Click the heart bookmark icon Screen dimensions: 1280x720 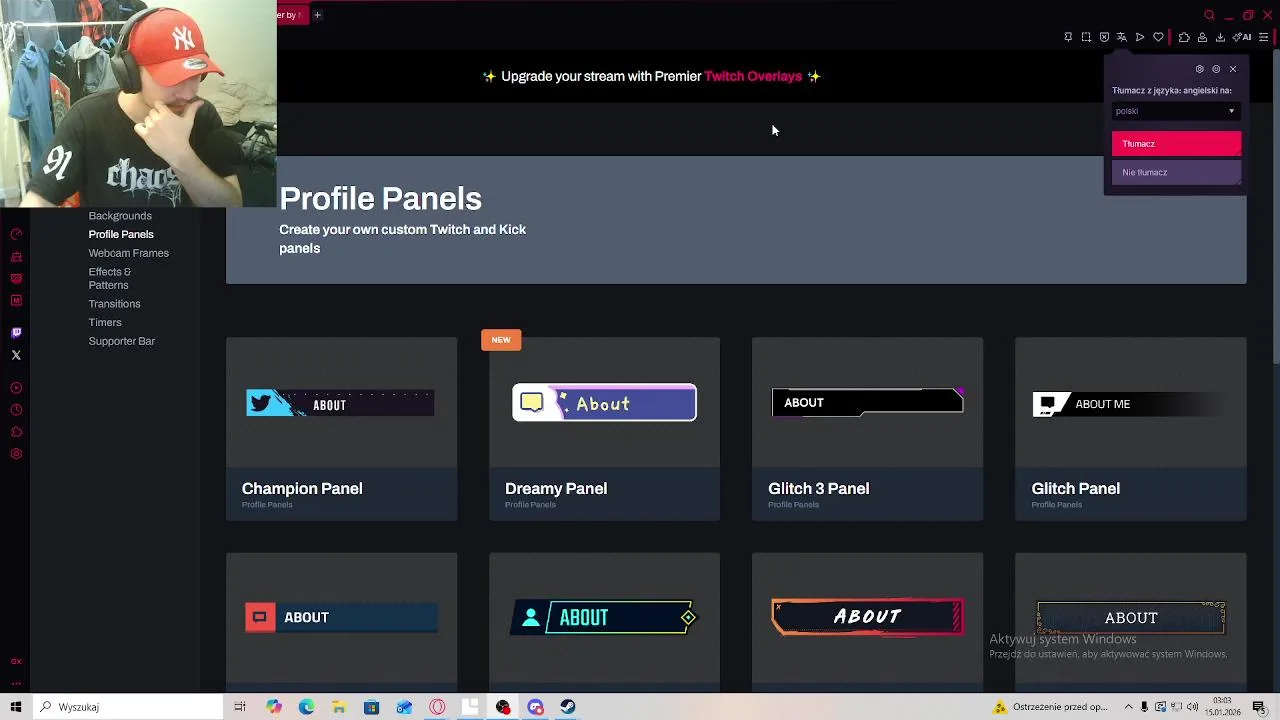click(1158, 37)
